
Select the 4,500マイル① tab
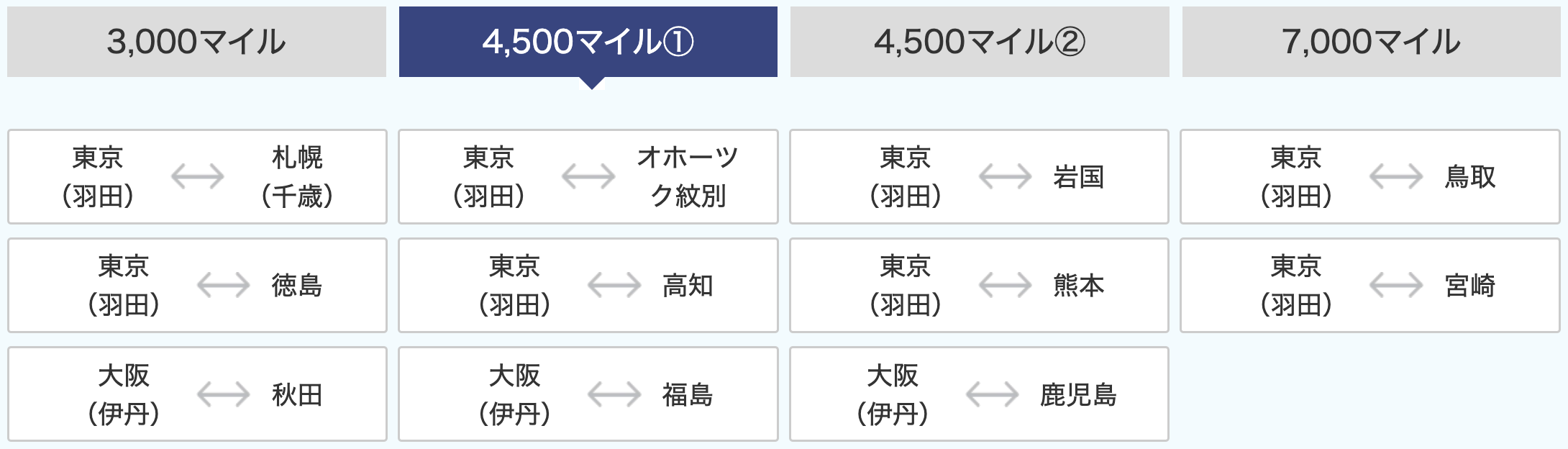pyautogui.click(x=588, y=42)
